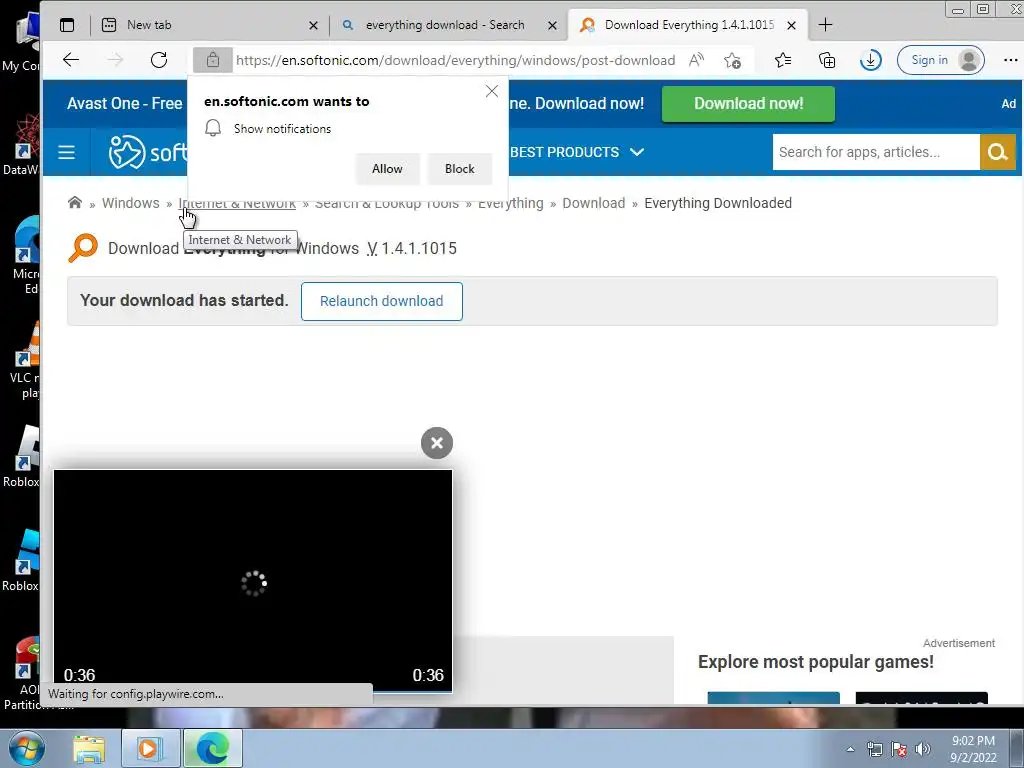Open the Favorites list icon
Image resolution: width=1024 pixels, height=768 pixels.
point(782,60)
